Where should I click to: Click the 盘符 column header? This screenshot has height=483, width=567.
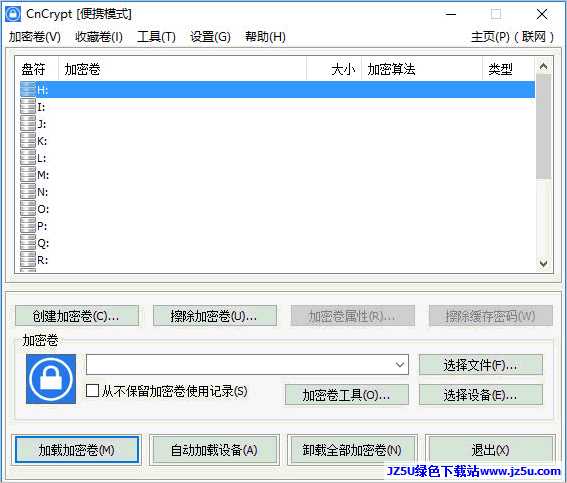[36, 69]
